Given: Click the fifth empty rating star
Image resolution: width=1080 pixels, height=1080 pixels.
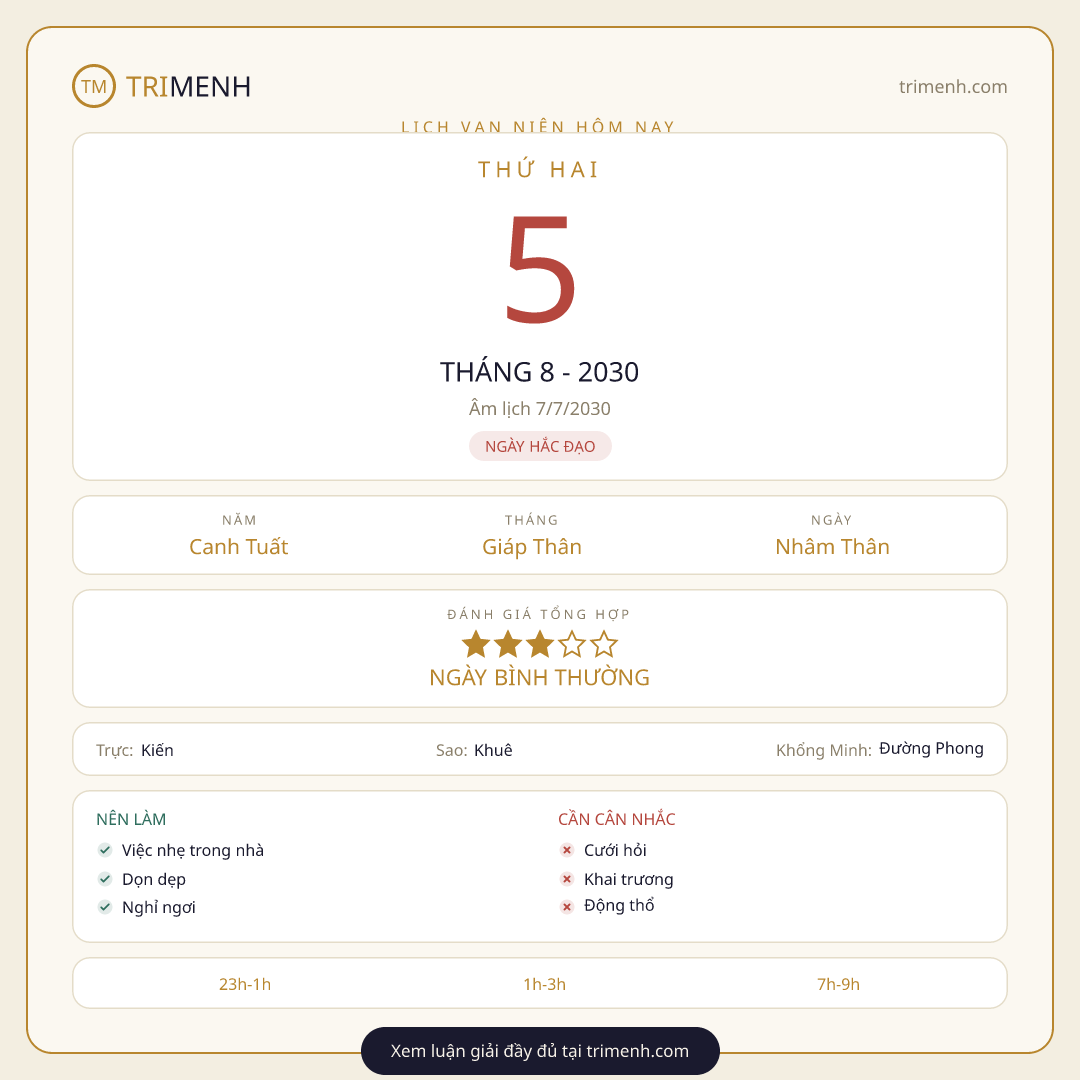Looking at the screenshot, I should pos(604,645).
